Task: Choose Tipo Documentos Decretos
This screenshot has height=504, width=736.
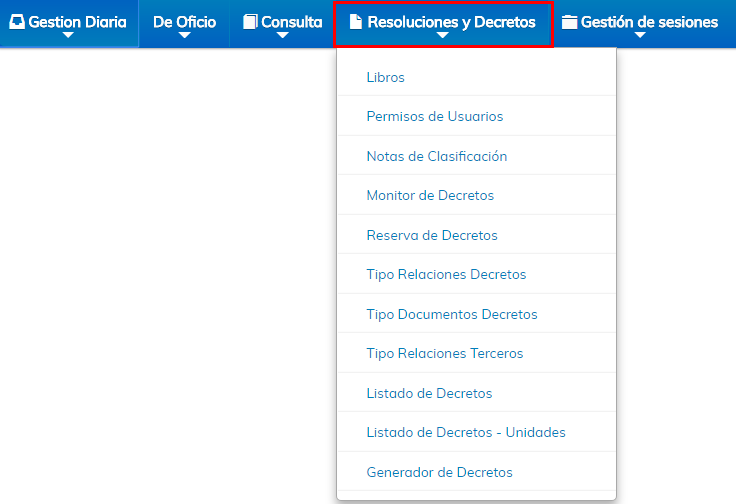Action: [x=476, y=313]
